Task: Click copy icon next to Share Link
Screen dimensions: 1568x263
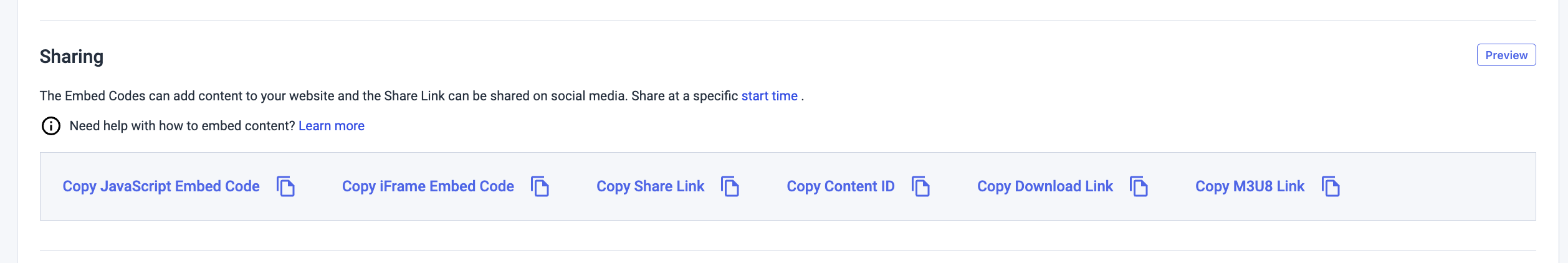Action: point(730,186)
